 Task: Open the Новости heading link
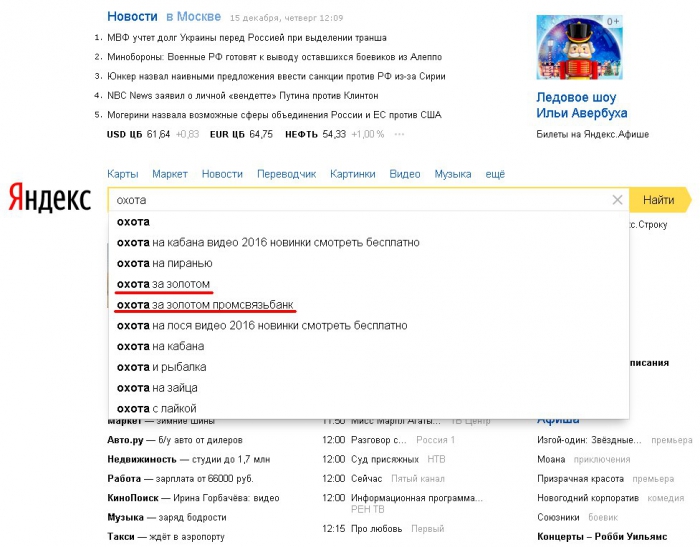[x=132, y=17]
